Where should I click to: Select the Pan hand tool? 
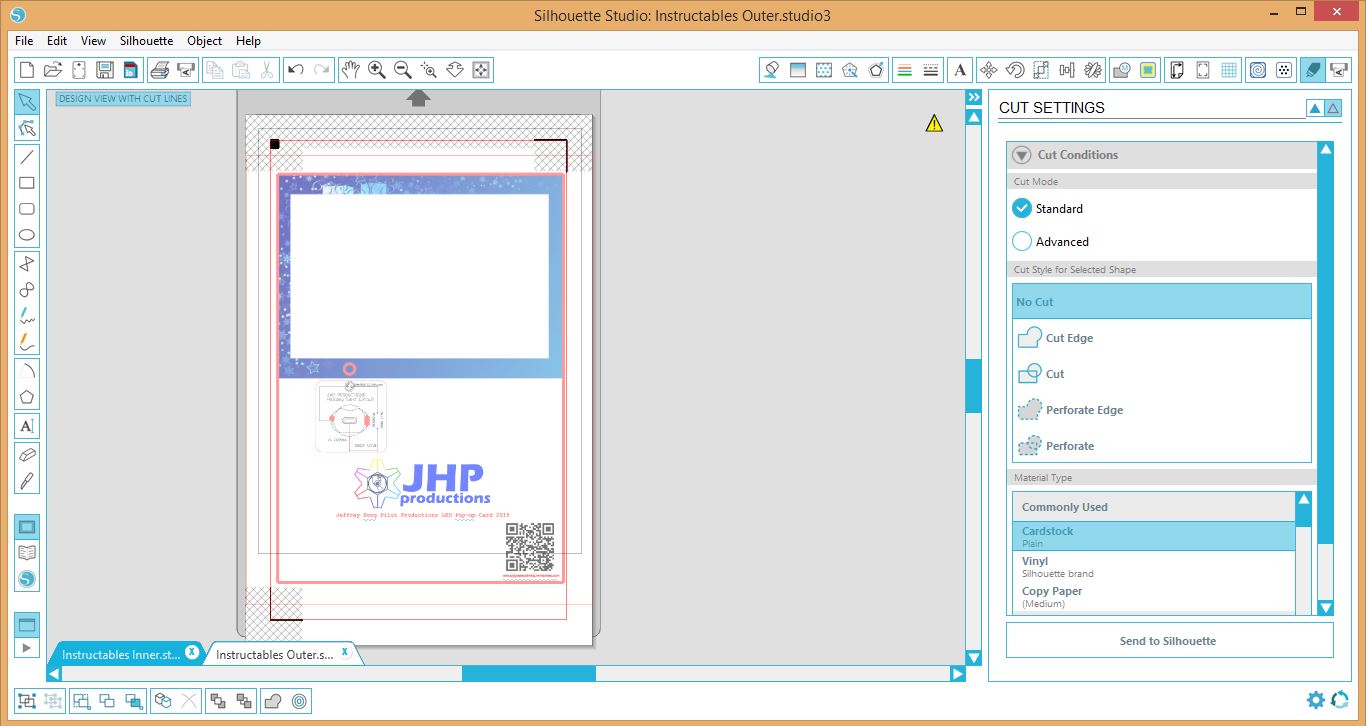coord(351,70)
